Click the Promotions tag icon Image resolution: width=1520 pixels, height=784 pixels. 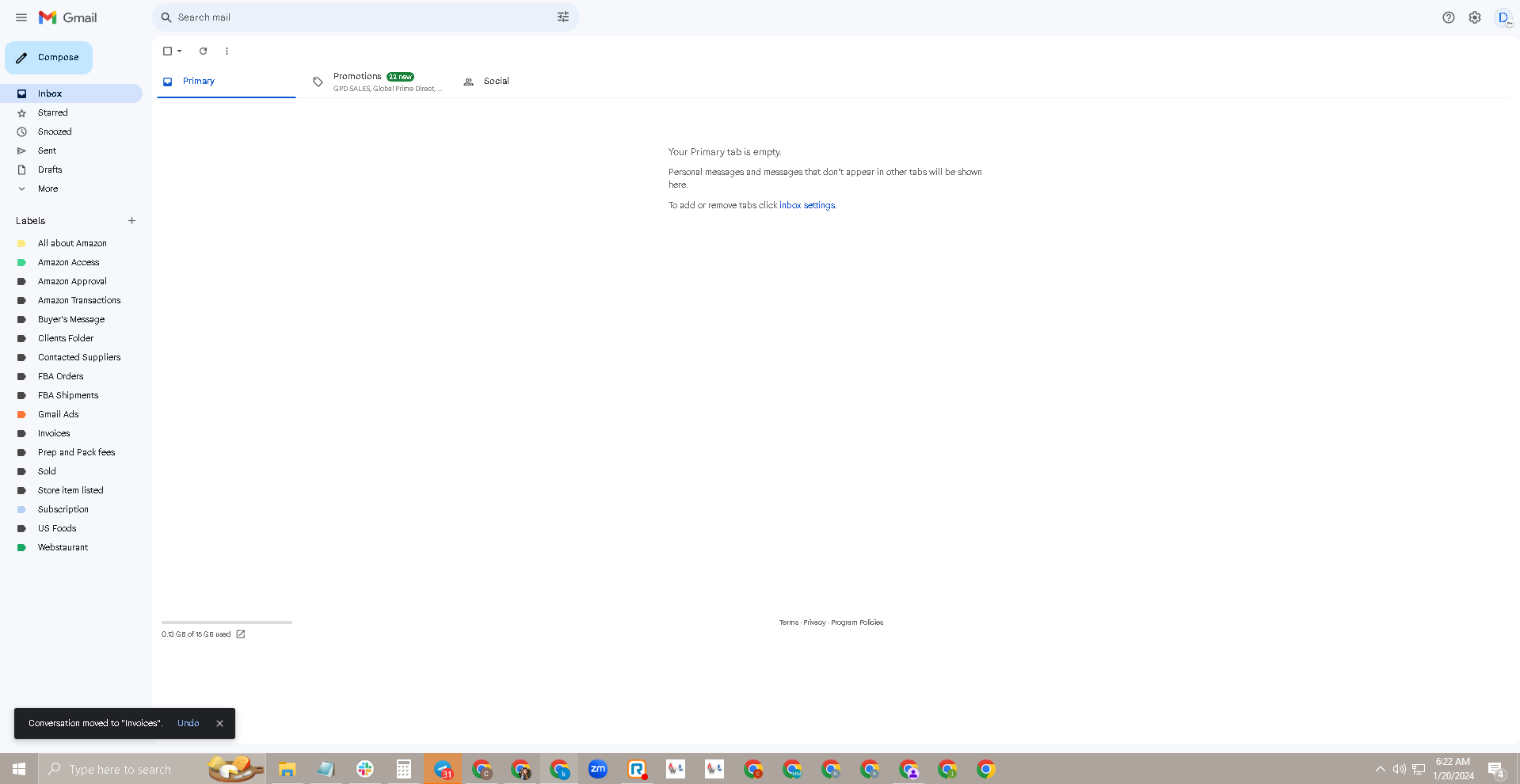[318, 82]
